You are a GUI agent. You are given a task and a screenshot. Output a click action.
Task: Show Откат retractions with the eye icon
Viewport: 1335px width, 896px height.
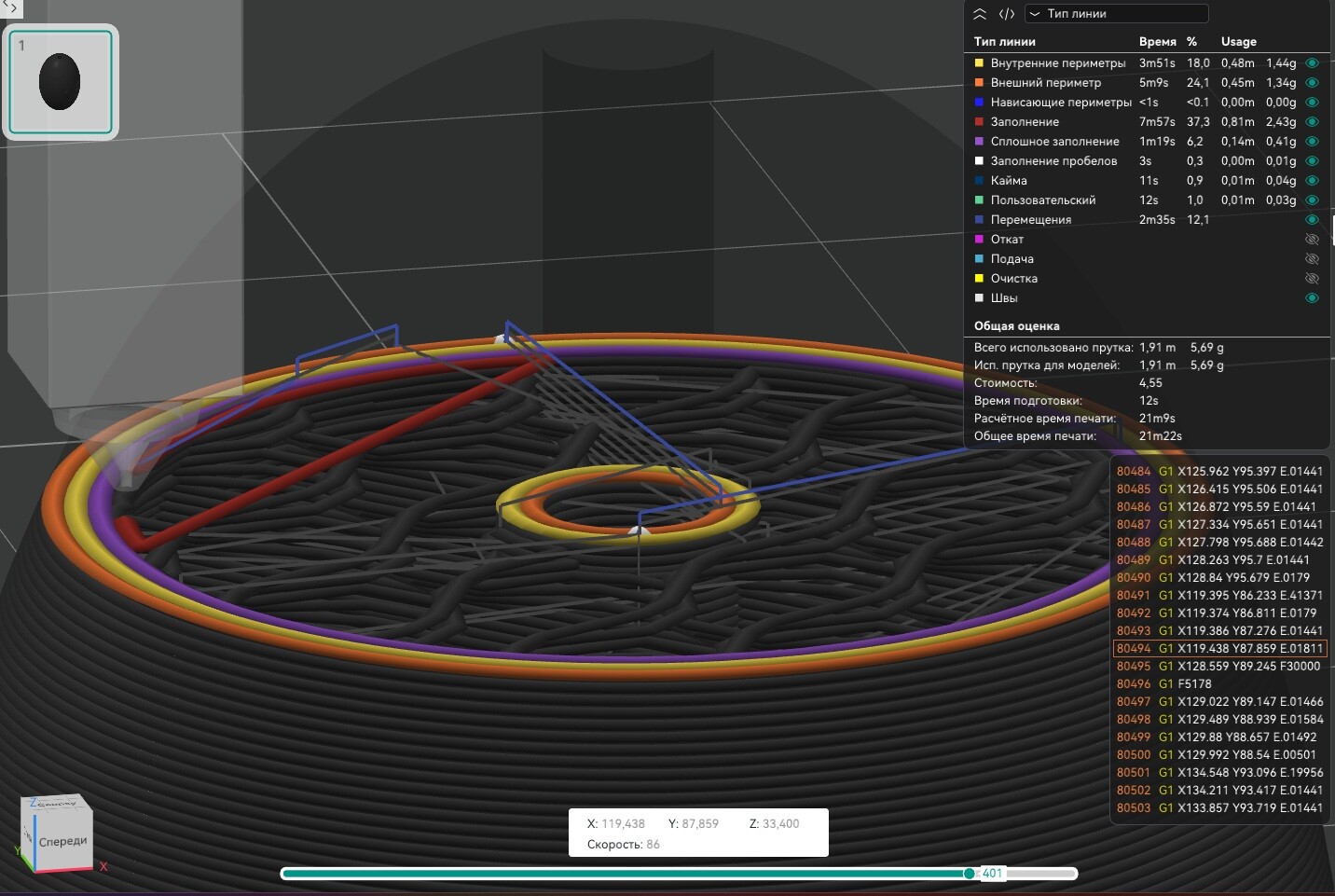click(1312, 240)
